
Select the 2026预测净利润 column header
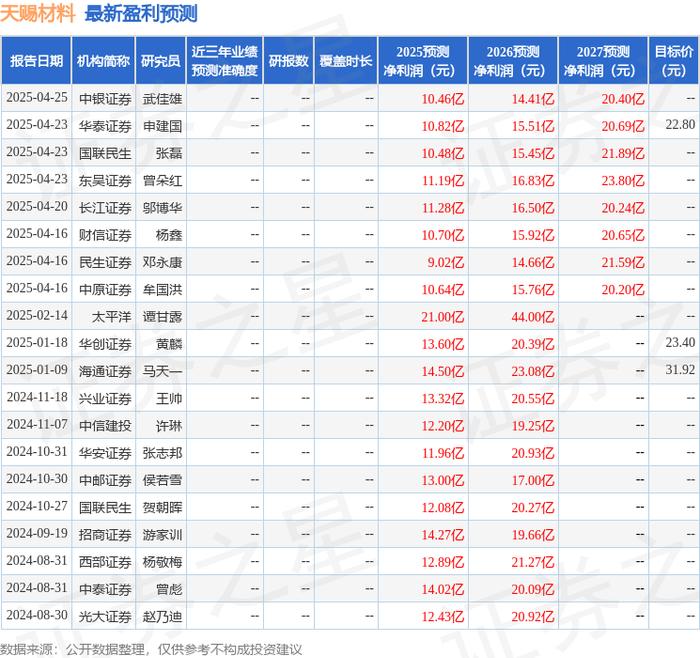[x=513, y=61]
